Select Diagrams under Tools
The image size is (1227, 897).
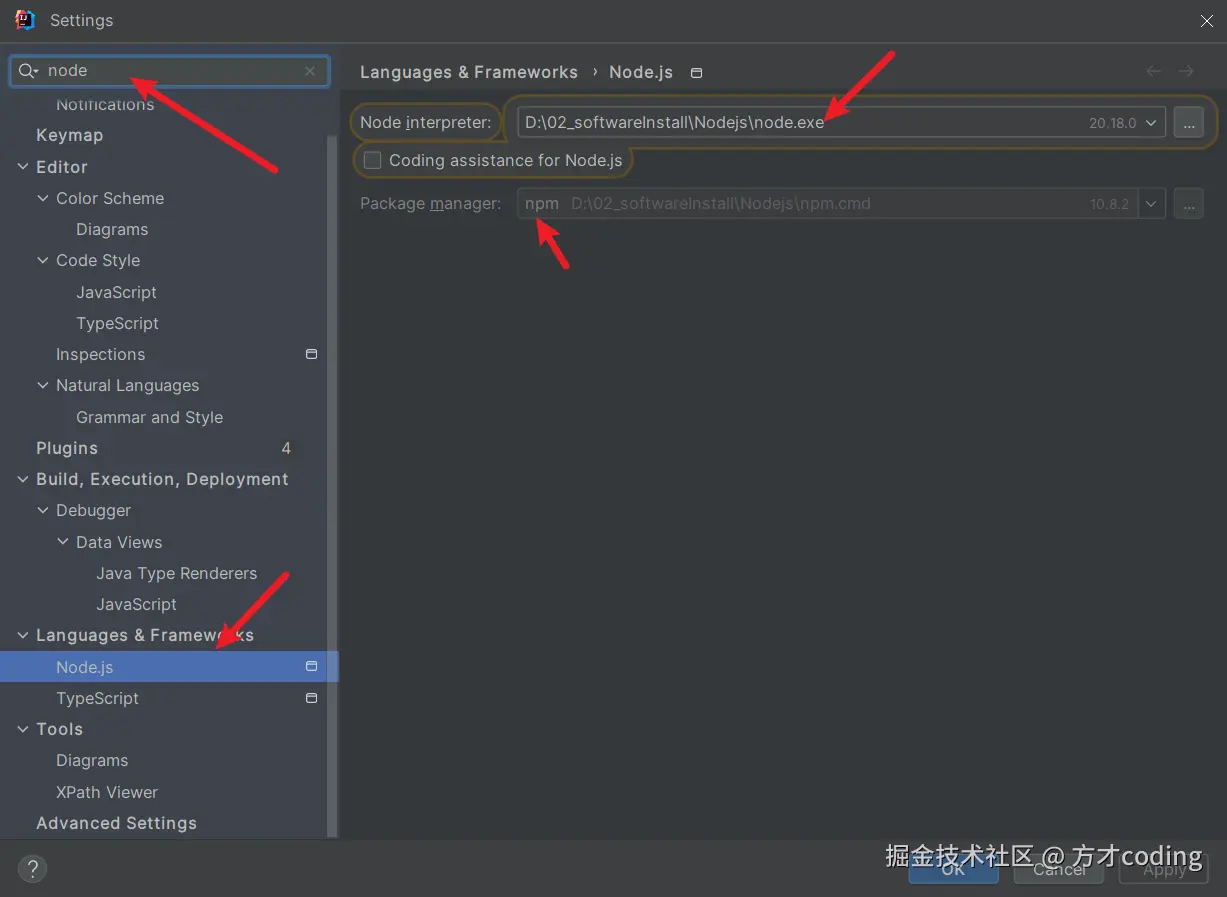92,760
